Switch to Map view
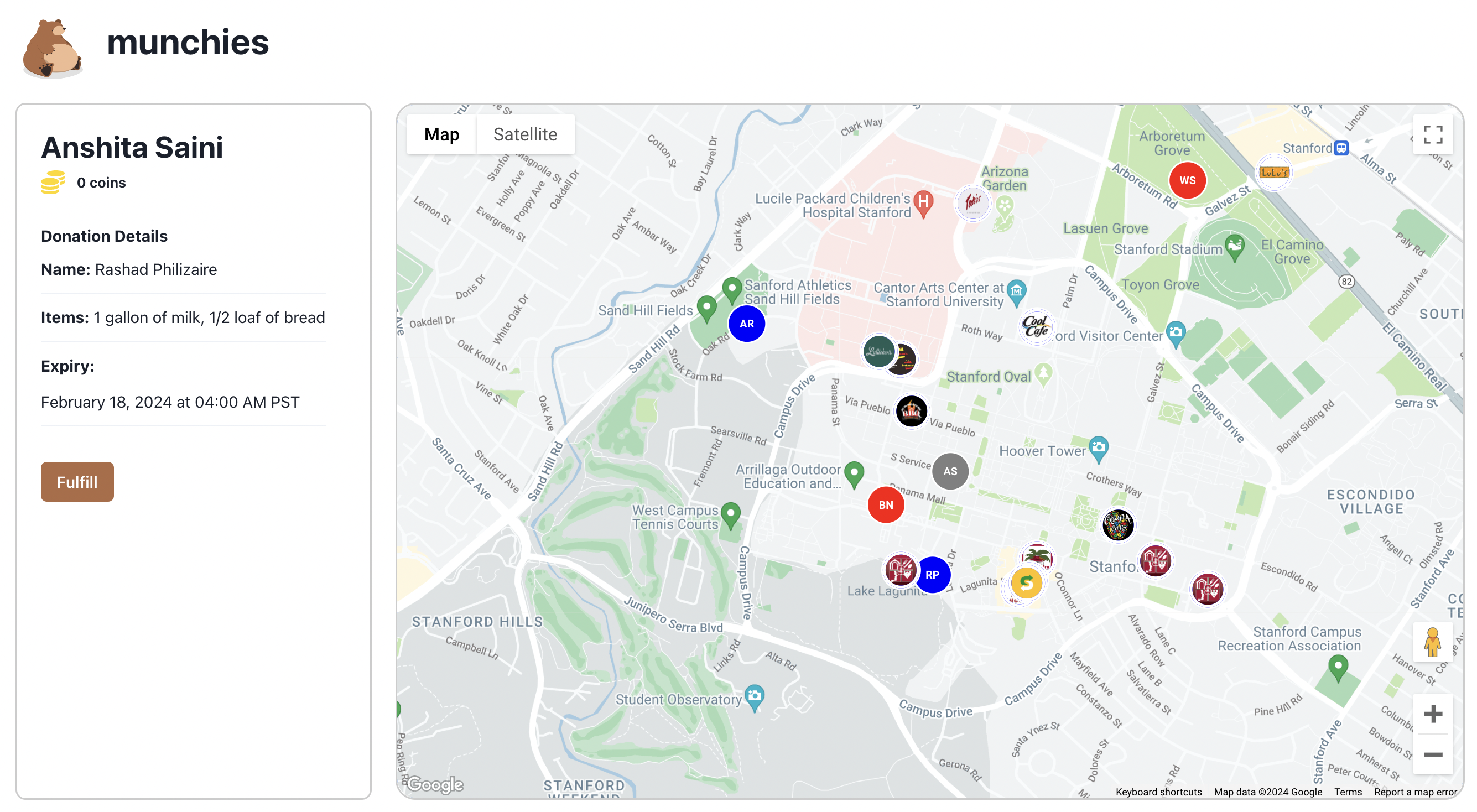 [x=441, y=134]
